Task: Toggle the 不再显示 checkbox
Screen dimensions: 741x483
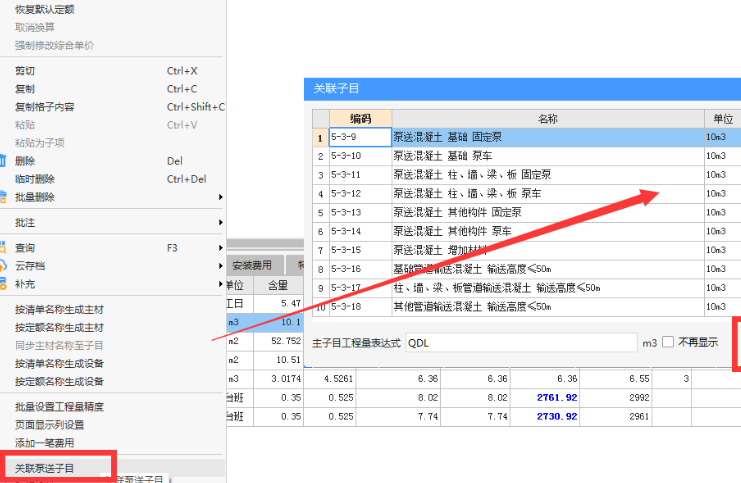Action: click(667, 342)
